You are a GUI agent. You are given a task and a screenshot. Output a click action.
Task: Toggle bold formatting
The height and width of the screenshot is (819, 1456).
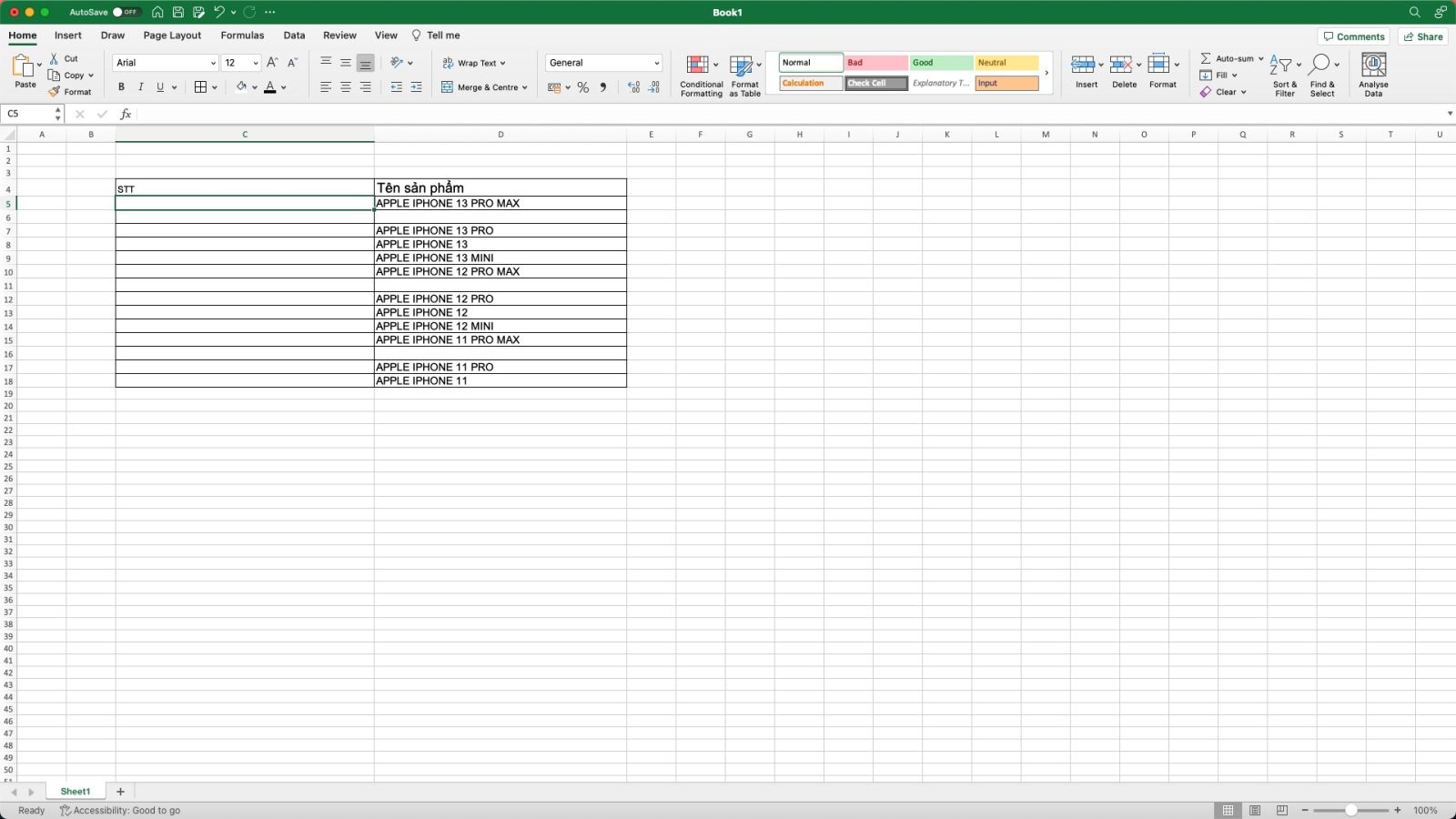[121, 86]
